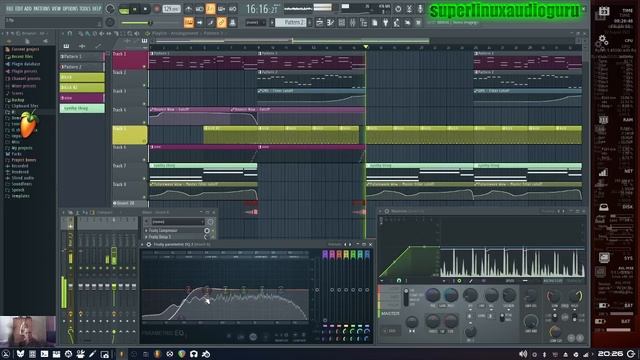Show patterns tab piano icon in picker
Image resolution: width=640 pixels, height=360 pixels.
pyautogui.click(x=66, y=46)
